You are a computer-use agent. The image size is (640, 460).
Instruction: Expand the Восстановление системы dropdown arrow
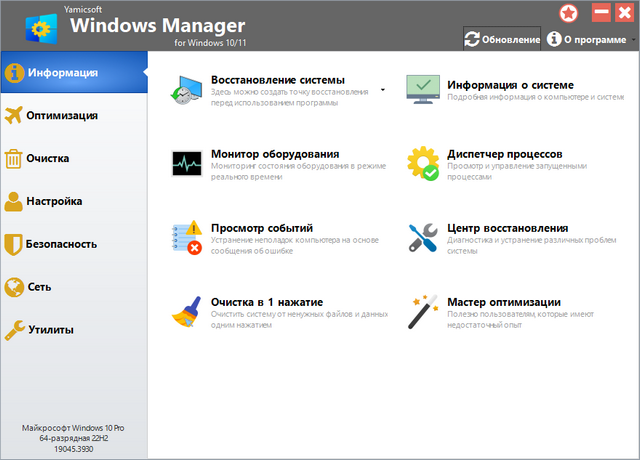click(x=383, y=90)
